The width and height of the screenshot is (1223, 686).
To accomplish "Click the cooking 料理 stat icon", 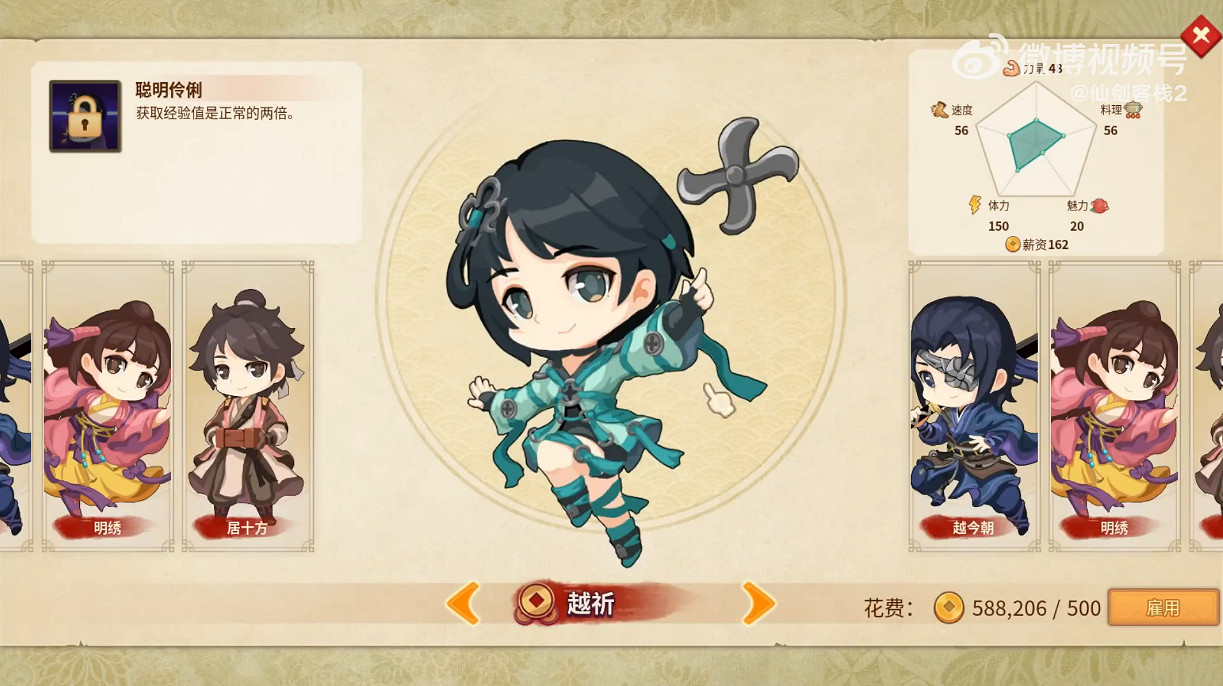I will [1133, 110].
